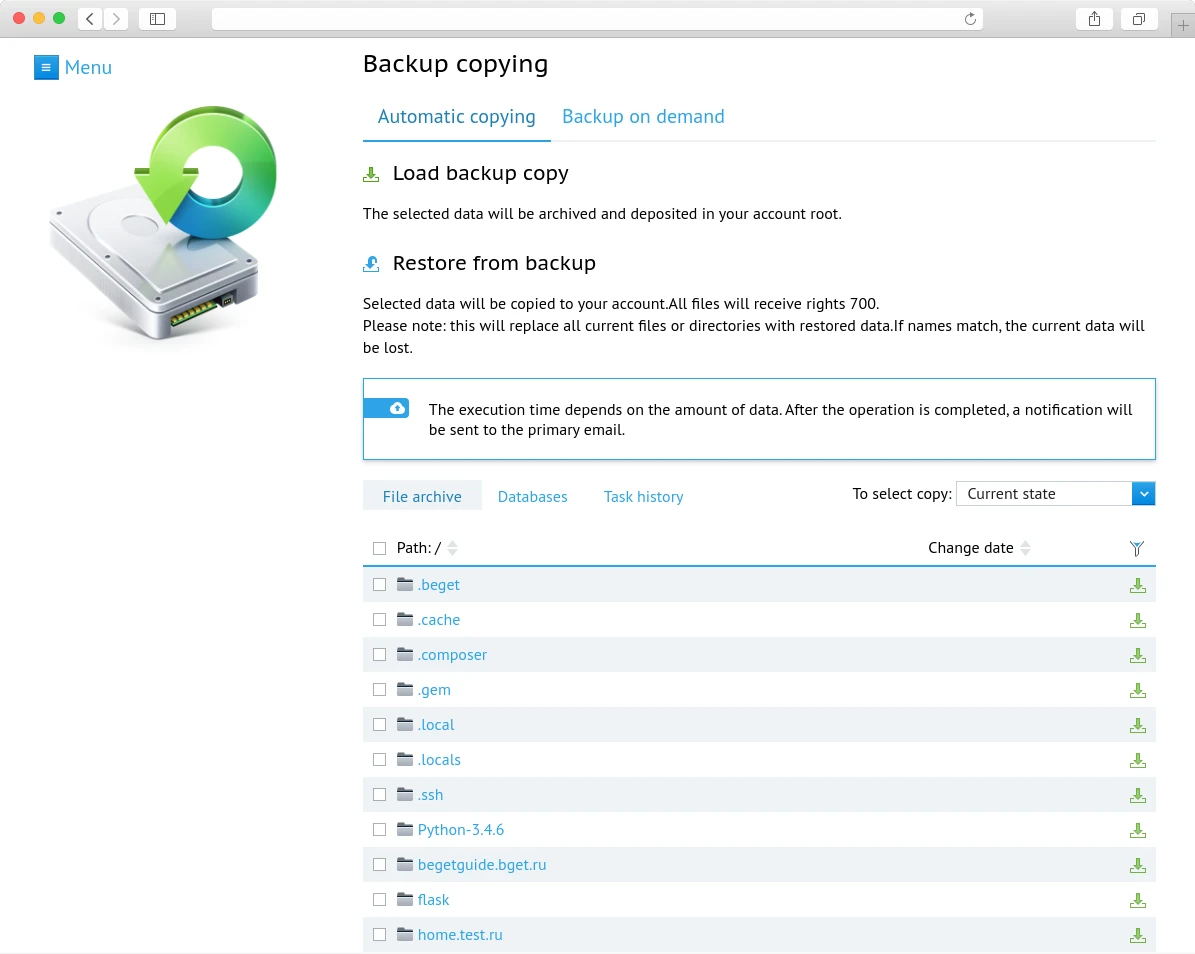
Task: Open the Current state copy selector dropdown
Action: pos(1055,493)
